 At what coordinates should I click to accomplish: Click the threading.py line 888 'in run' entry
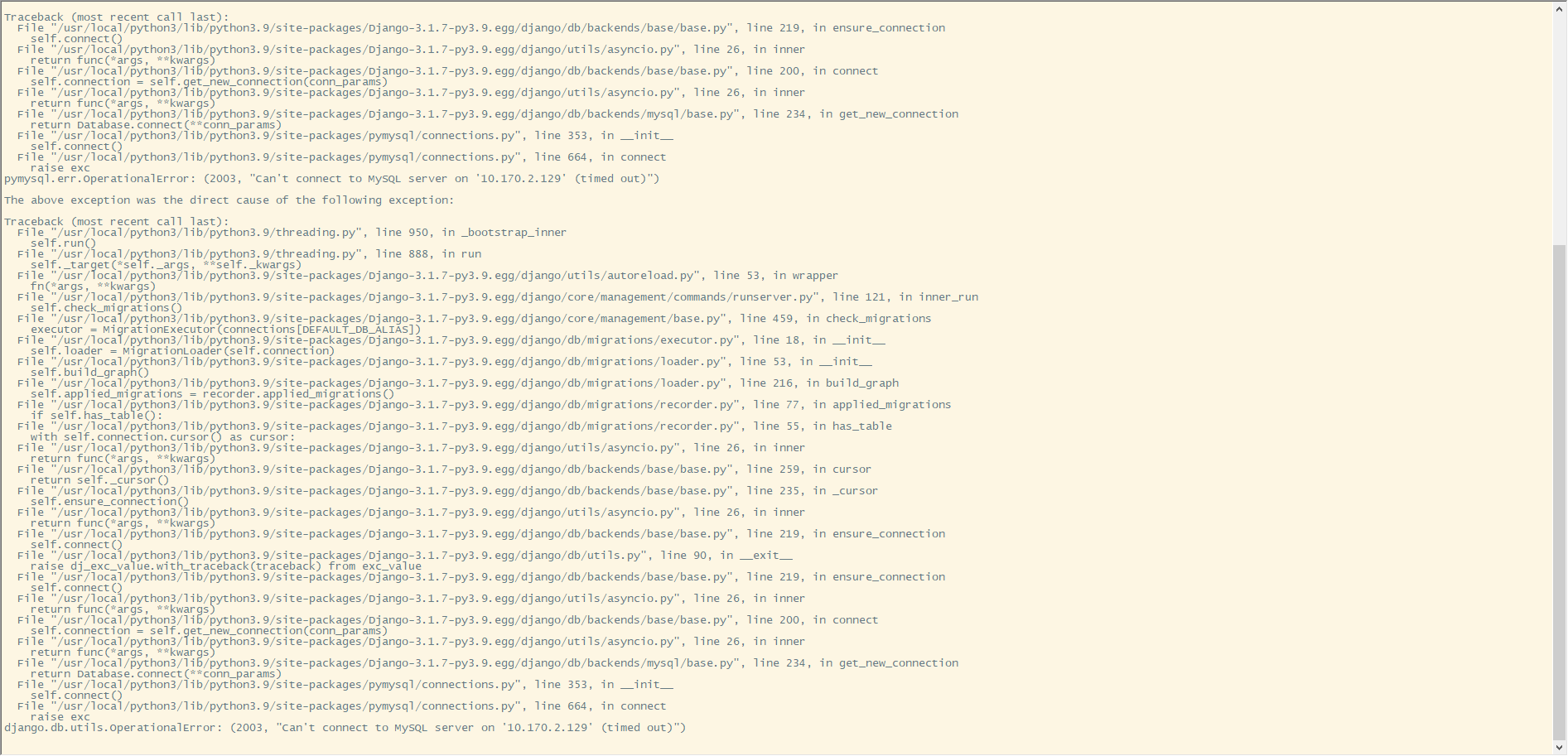point(249,254)
